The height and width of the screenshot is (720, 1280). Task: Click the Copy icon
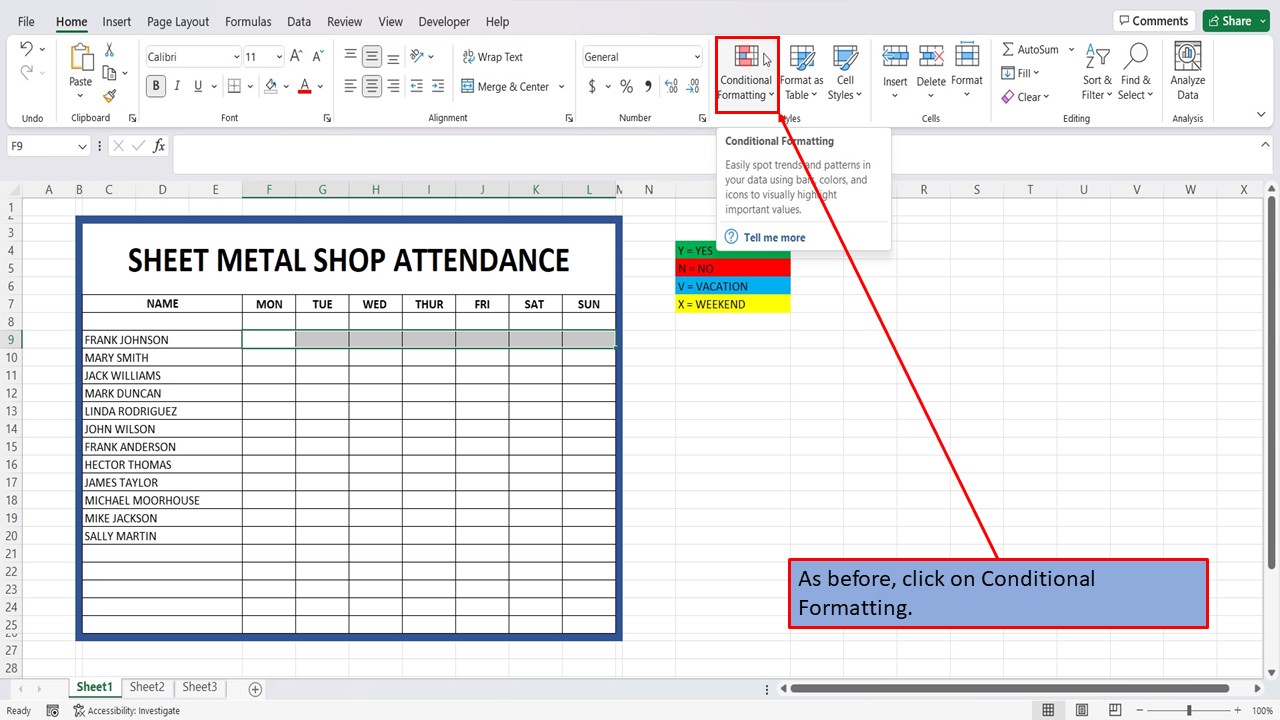tap(110, 73)
